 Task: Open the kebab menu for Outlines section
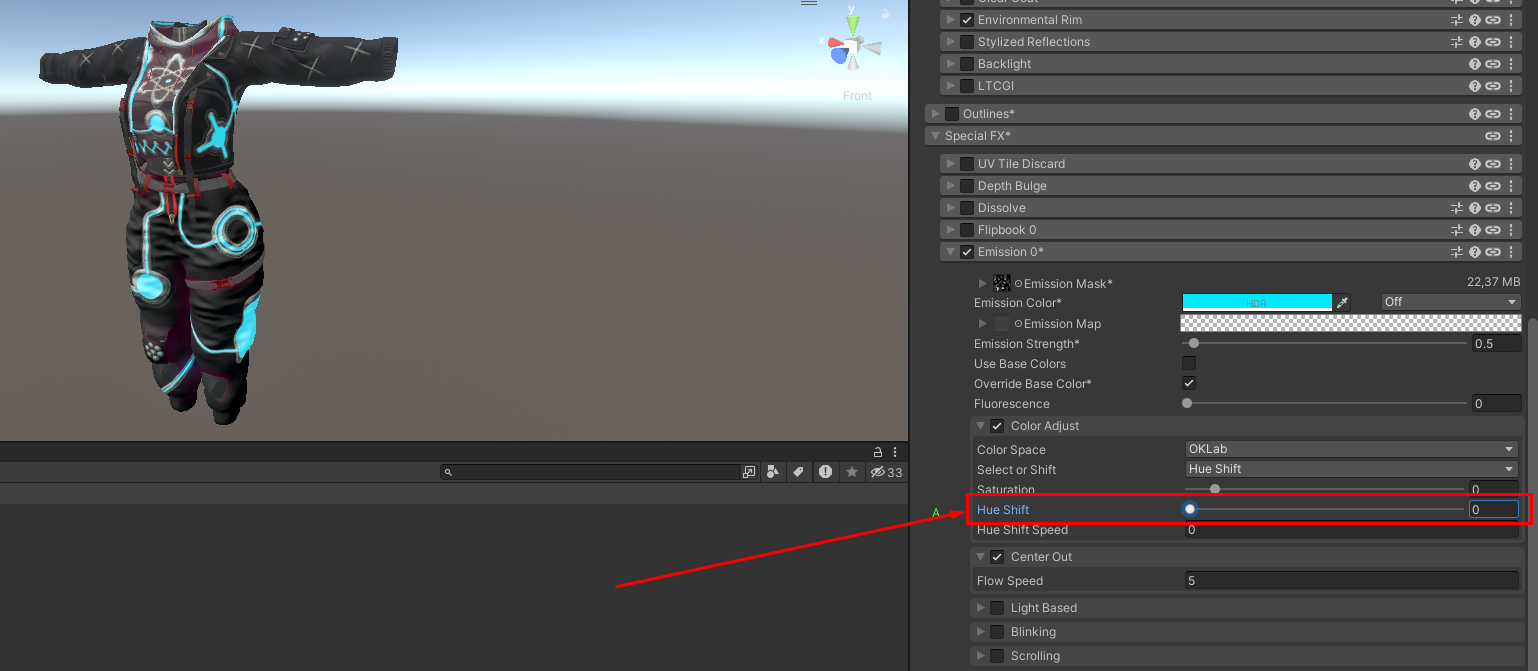[x=1511, y=114]
